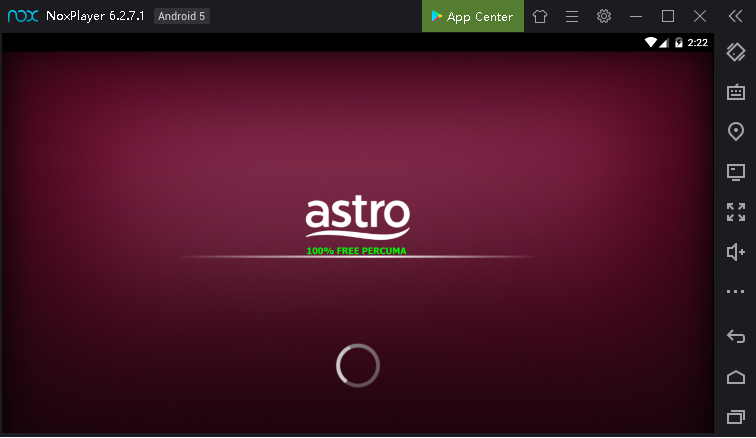Click the astro logo

358,217
